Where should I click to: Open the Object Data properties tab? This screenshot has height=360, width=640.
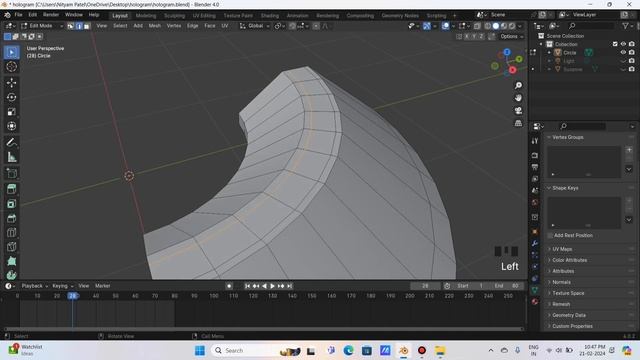(x=535, y=290)
